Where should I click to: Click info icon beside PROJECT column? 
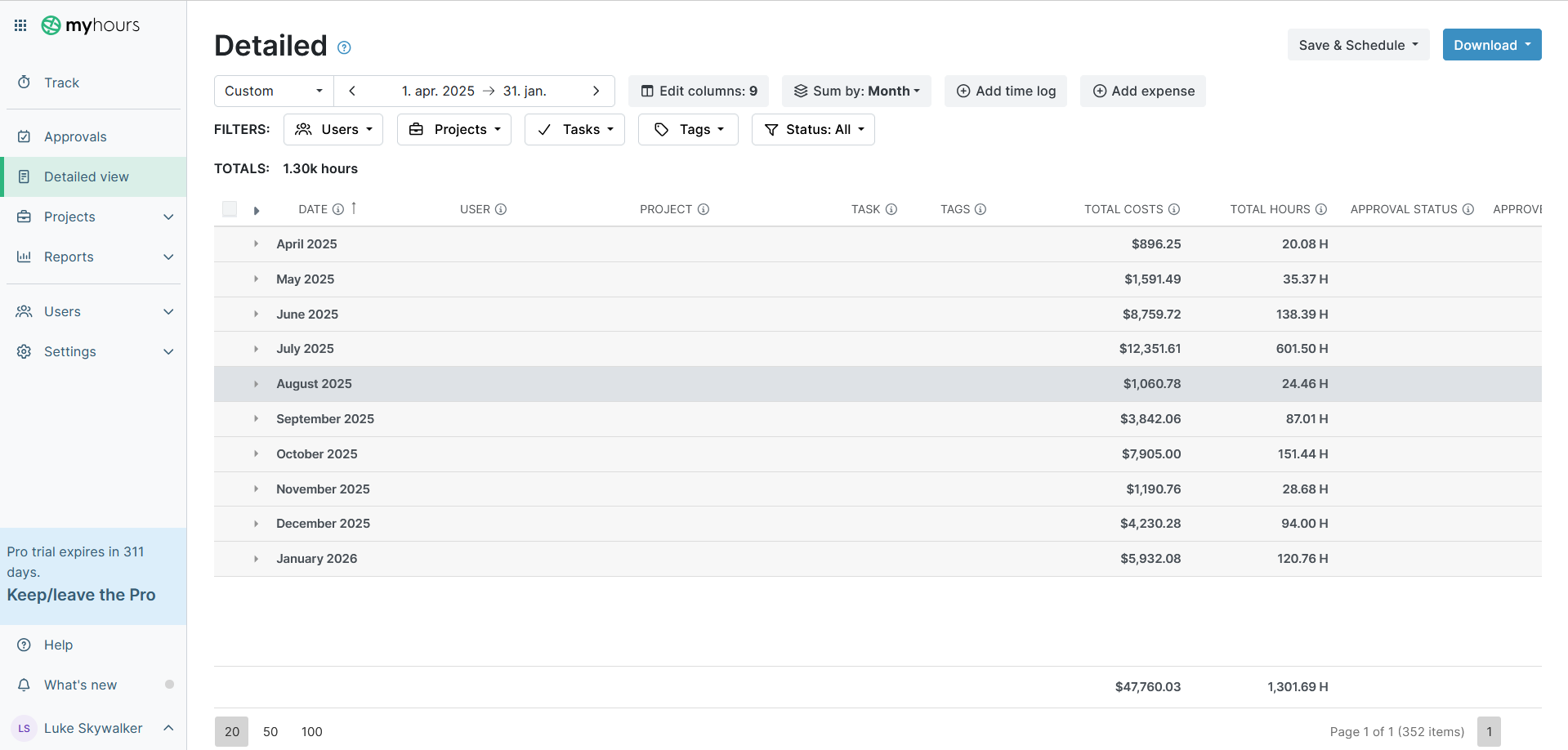coord(704,209)
